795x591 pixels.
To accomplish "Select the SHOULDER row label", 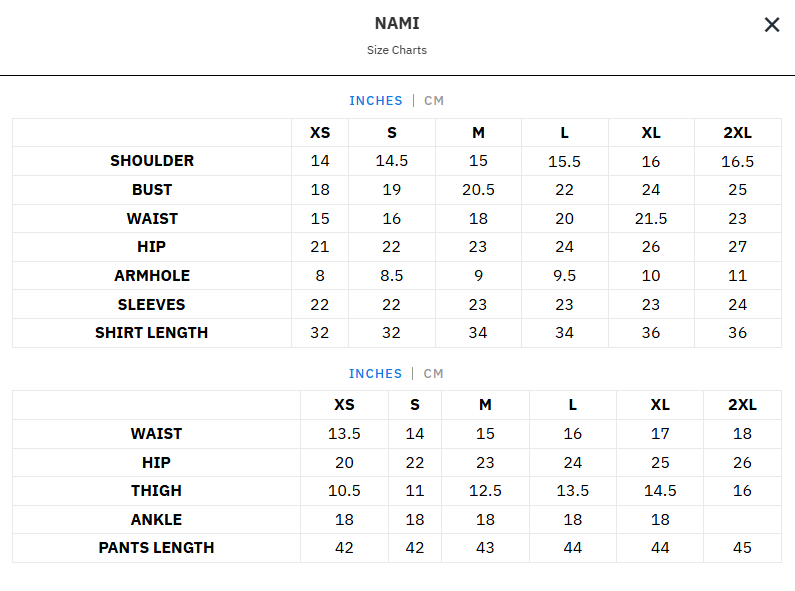I will point(152,161).
